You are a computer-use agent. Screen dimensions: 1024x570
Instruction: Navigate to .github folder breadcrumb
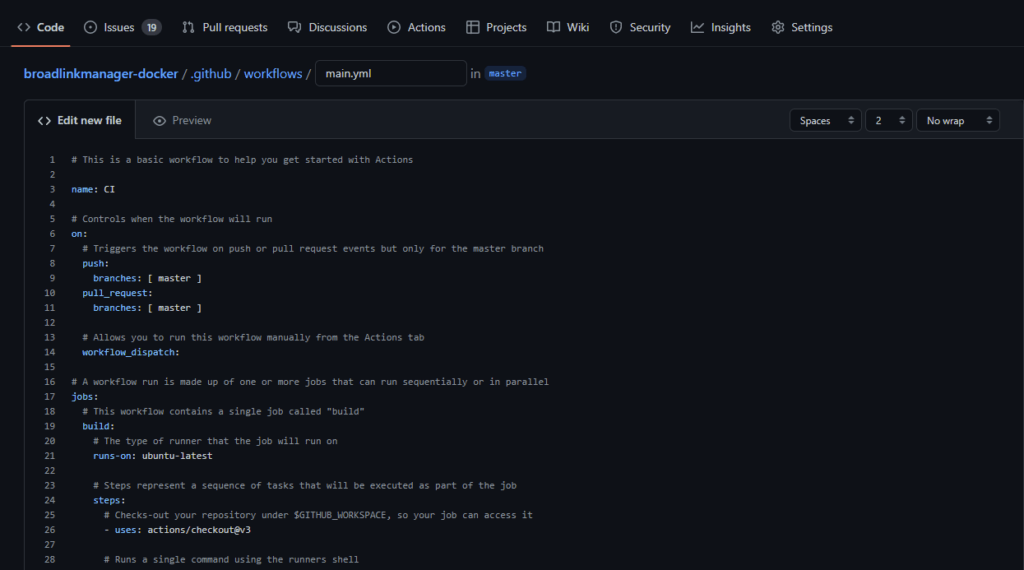pyautogui.click(x=211, y=74)
